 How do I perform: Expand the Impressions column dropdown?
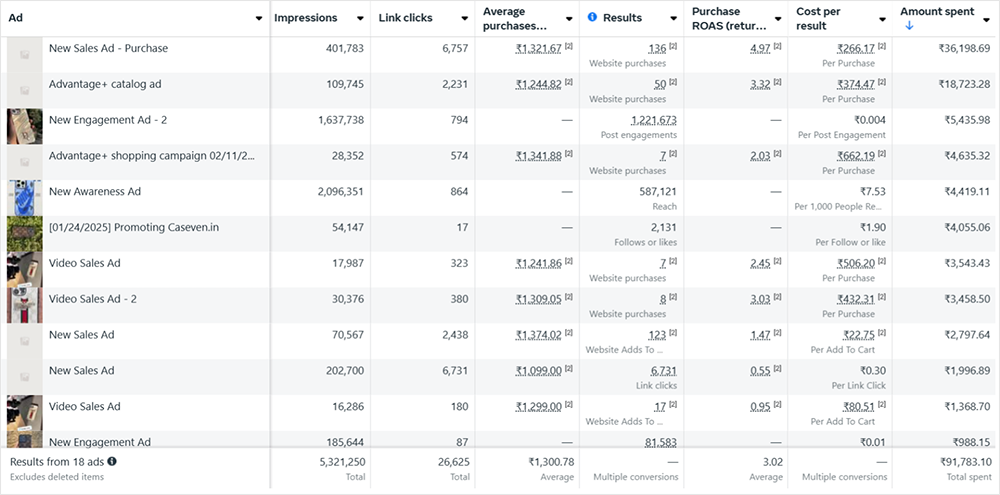360,18
